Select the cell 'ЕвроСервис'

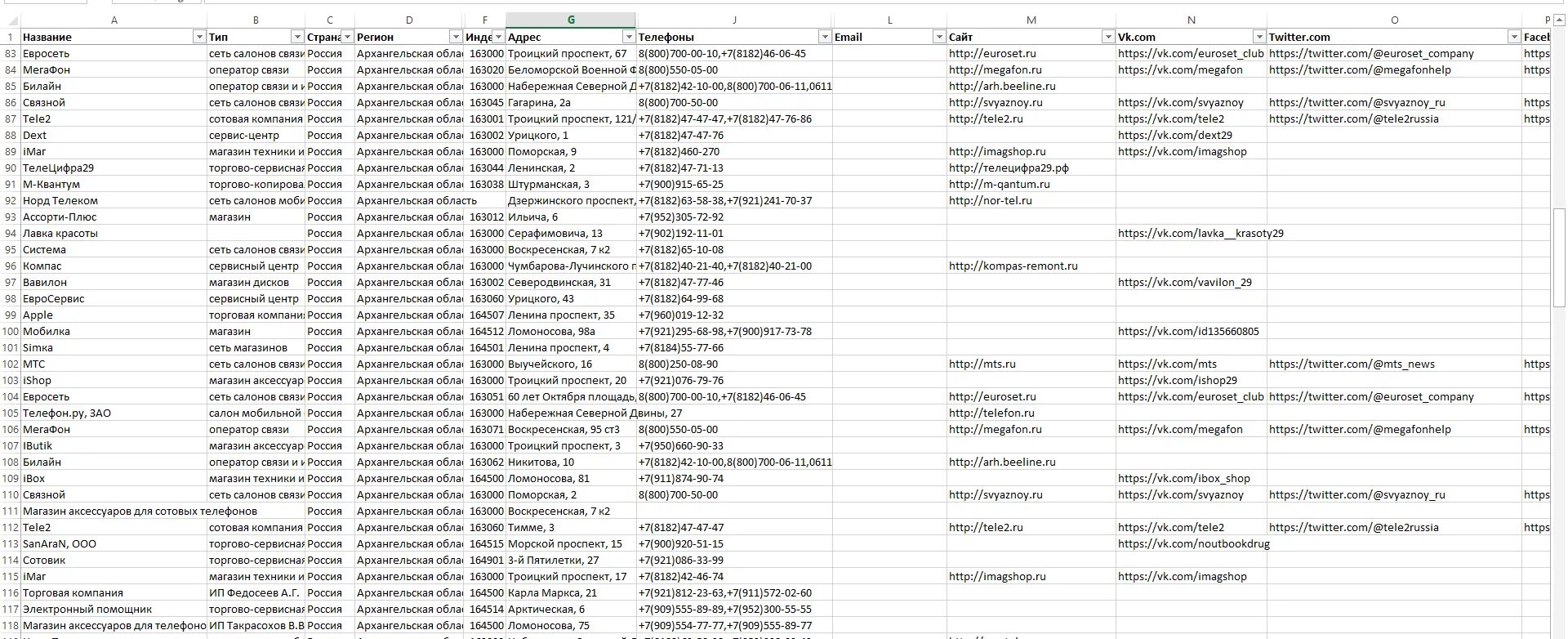pos(114,298)
